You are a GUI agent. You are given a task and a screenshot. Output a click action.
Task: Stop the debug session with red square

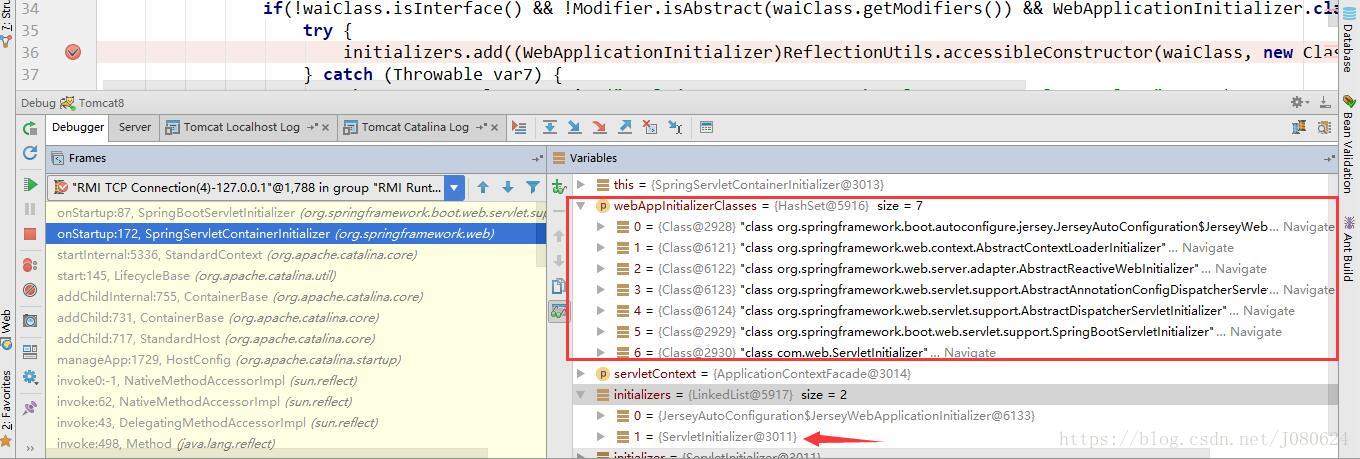(x=30, y=234)
